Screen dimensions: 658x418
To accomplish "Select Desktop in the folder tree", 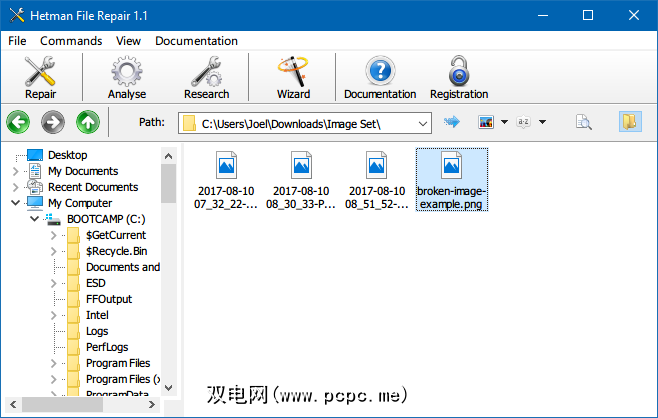I will 68,155.
